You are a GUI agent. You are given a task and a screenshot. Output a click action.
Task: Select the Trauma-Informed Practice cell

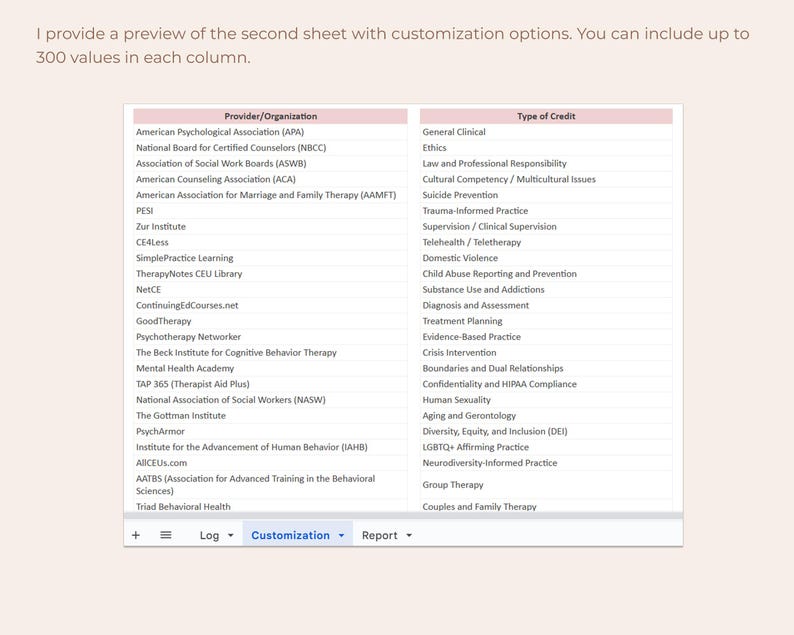(546, 211)
